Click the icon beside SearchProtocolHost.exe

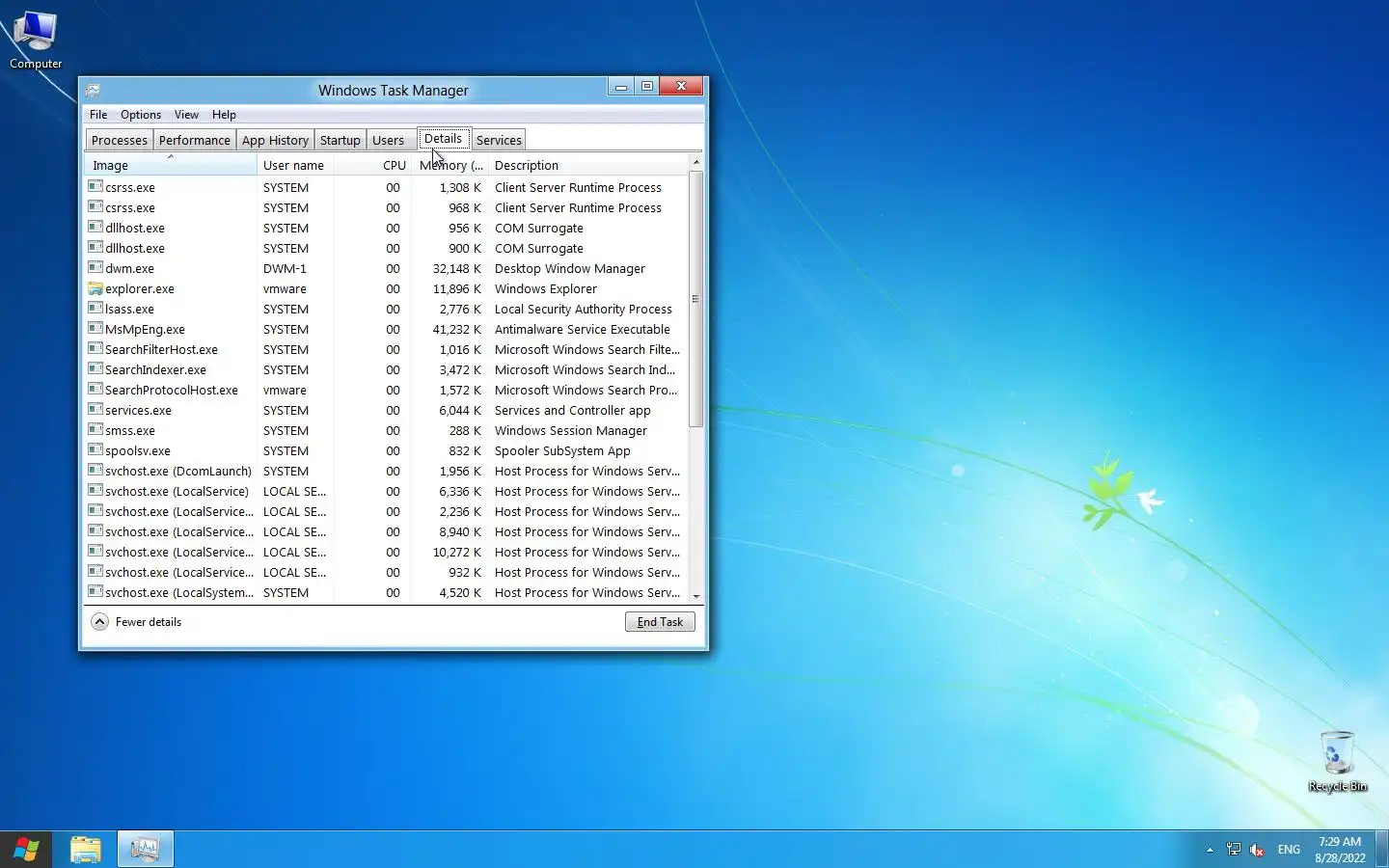tap(95, 390)
